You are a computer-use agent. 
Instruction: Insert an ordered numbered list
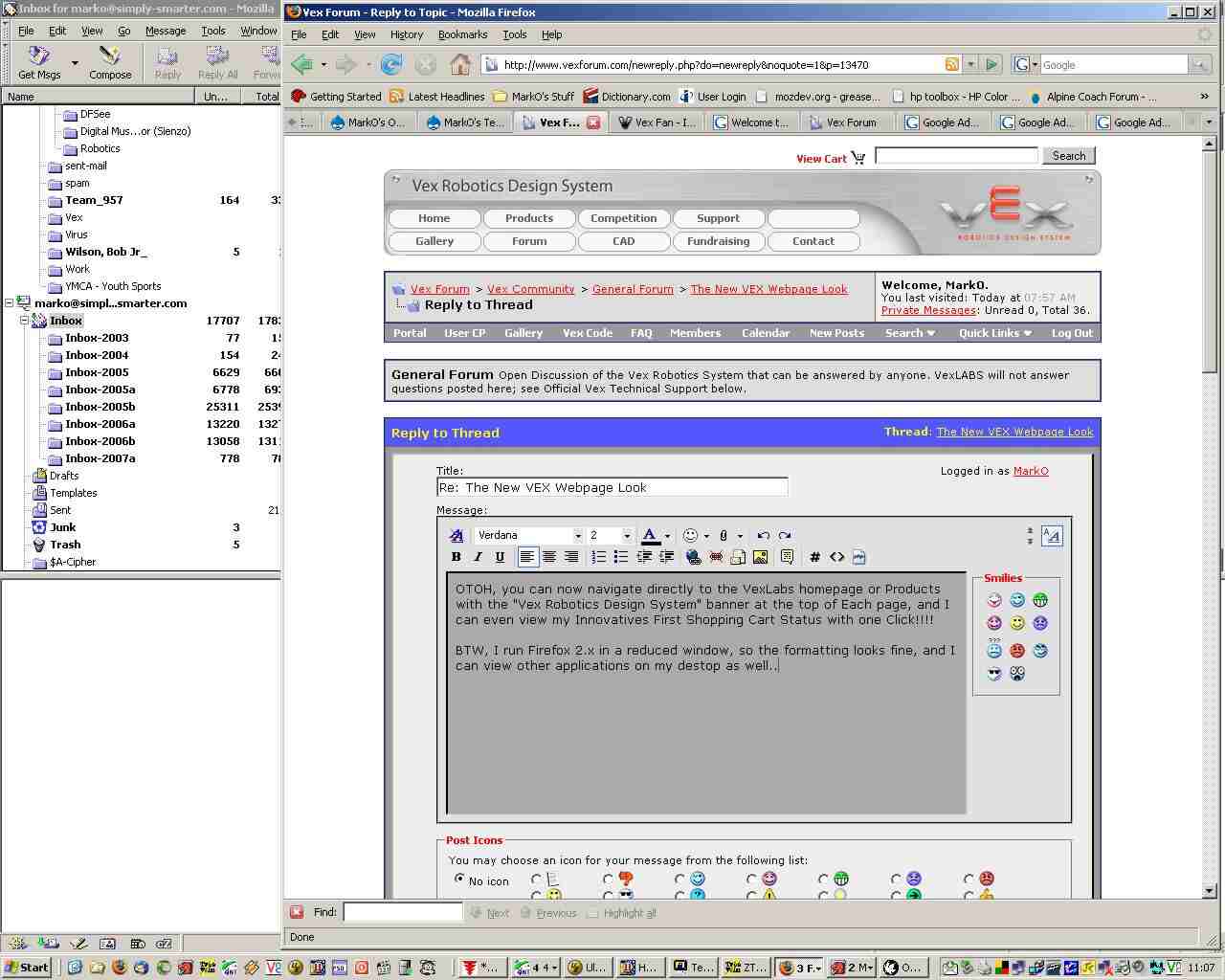click(x=599, y=557)
